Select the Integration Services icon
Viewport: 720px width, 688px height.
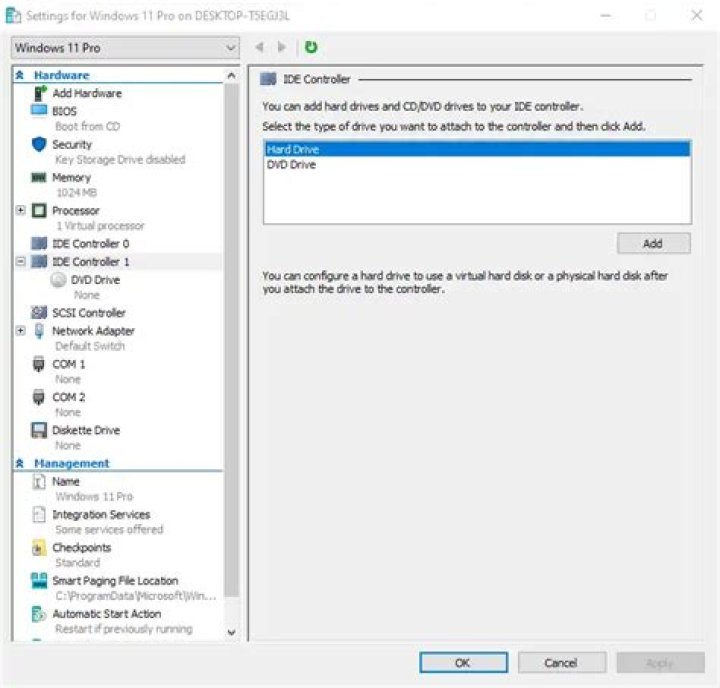[x=39, y=514]
